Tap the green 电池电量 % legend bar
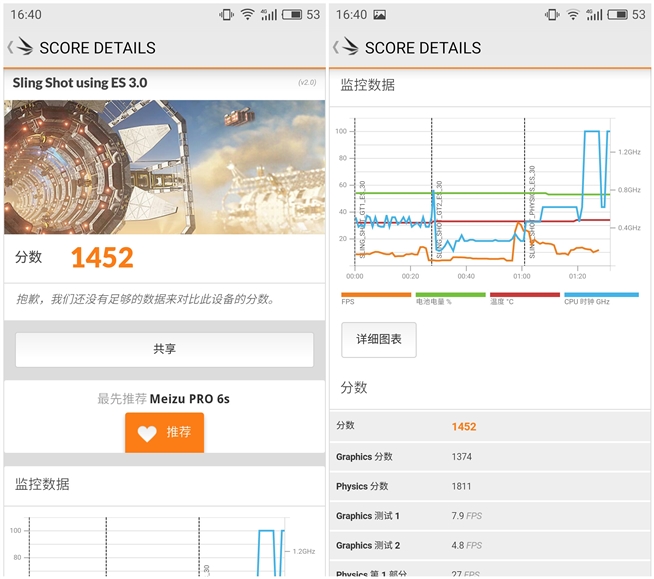This screenshot has height=579, width=654. (x=450, y=295)
